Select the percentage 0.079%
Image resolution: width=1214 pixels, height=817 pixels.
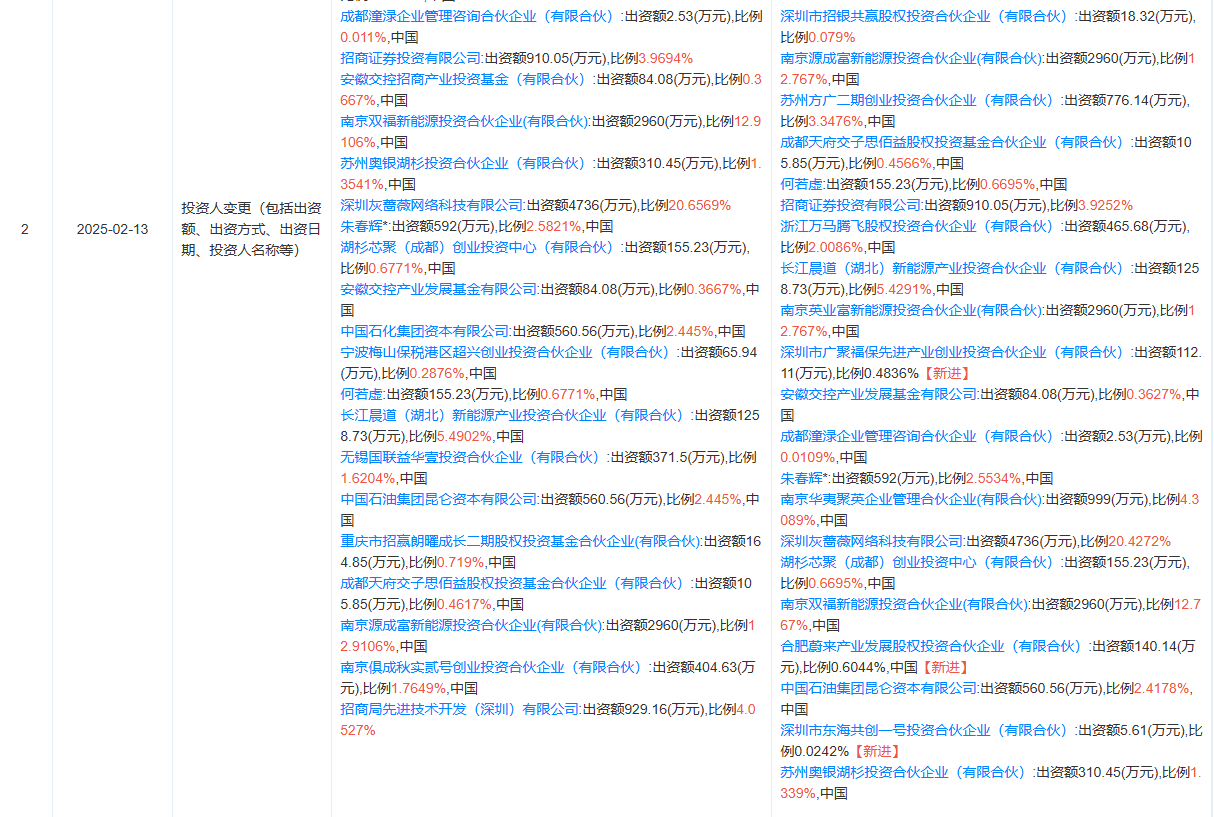pyautogui.click(x=832, y=37)
